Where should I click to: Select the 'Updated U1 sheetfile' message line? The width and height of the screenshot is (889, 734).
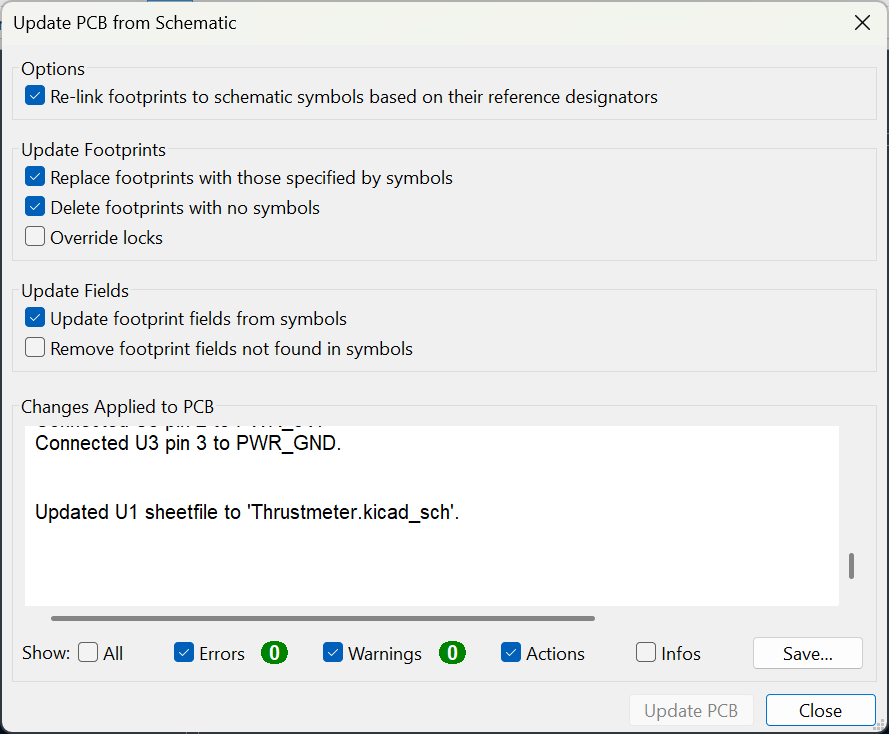pyautogui.click(x=246, y=512)
